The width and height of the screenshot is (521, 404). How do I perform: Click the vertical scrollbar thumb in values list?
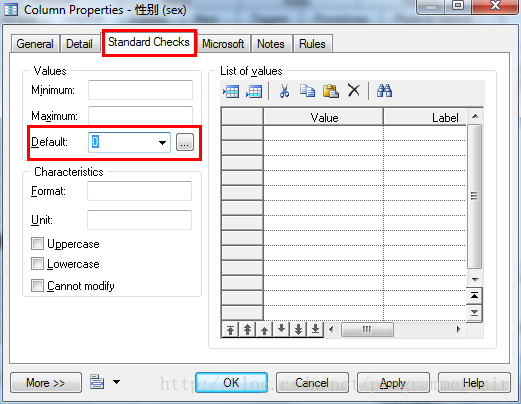(474, 196)
